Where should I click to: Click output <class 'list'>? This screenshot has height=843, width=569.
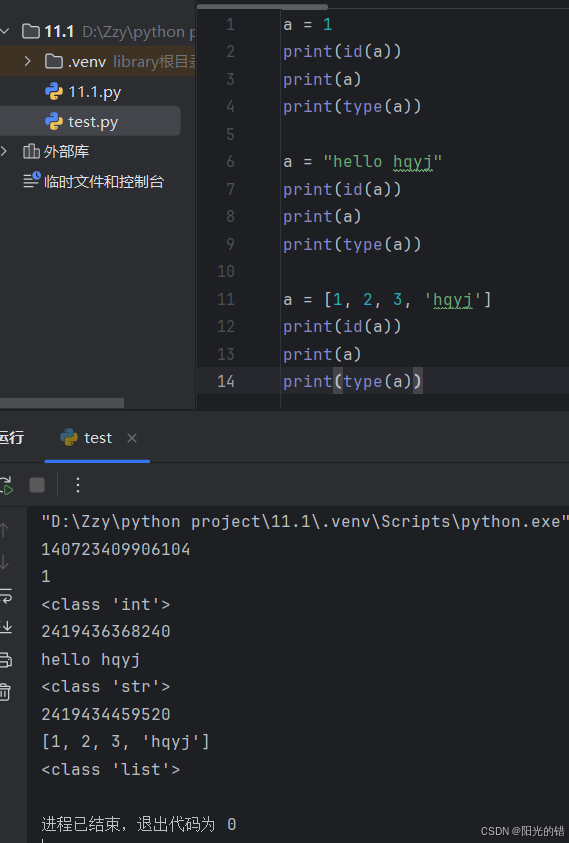pyautogui.click(x=111, y=769)
